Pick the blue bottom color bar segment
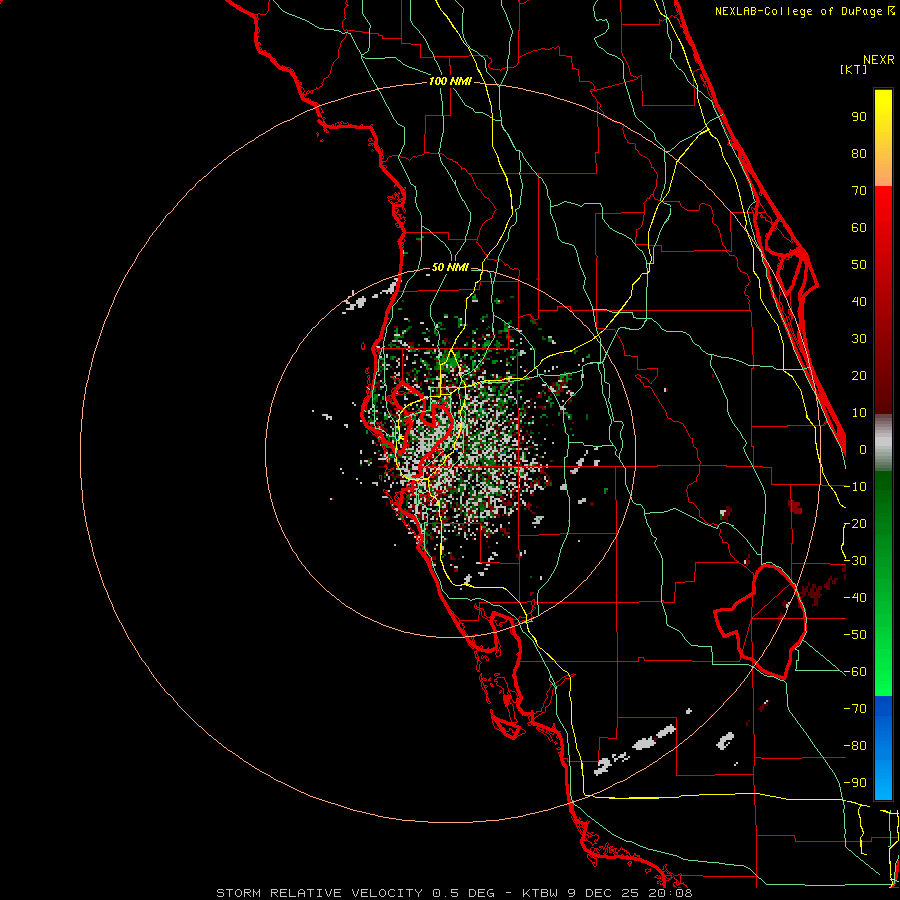This screenshot has width=900, height=900. [883, 748]
